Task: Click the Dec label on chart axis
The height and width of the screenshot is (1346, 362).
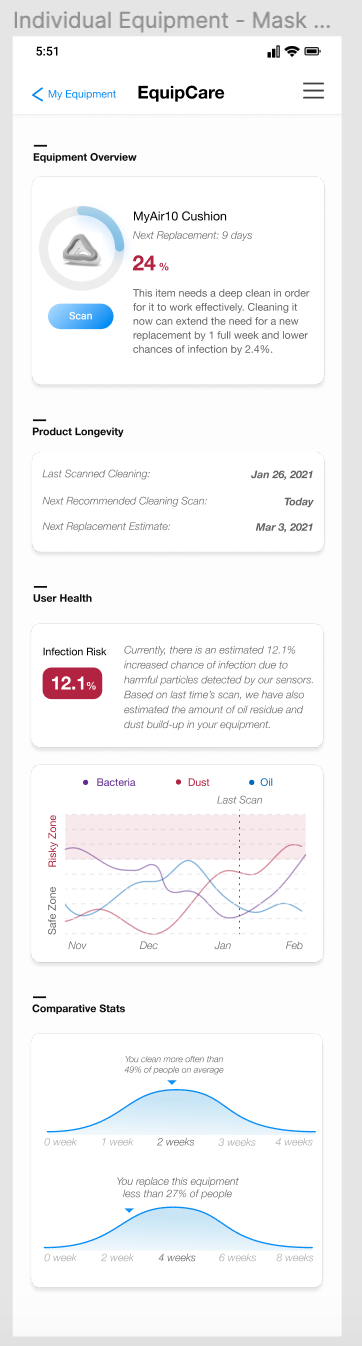Action: coord(149,945)
